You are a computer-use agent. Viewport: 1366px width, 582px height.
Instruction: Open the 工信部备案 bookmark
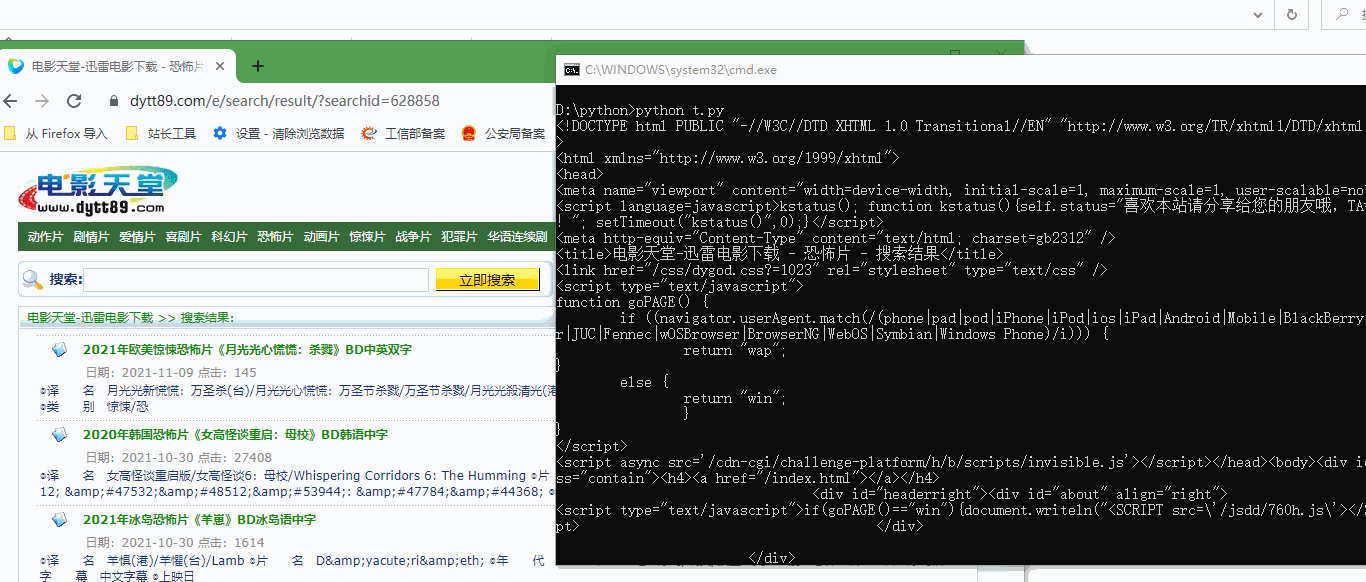[x=404, y=133]
